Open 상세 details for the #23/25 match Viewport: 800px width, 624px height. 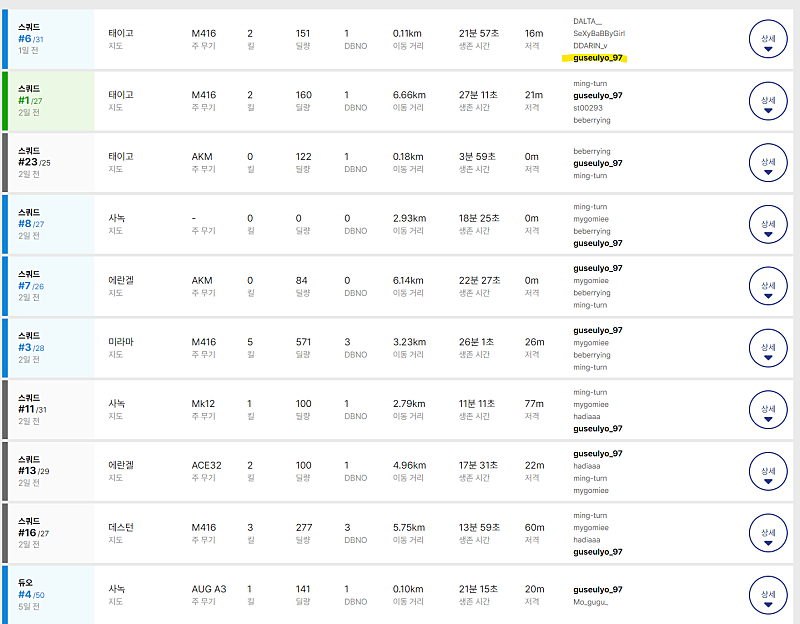click(768, 162)
